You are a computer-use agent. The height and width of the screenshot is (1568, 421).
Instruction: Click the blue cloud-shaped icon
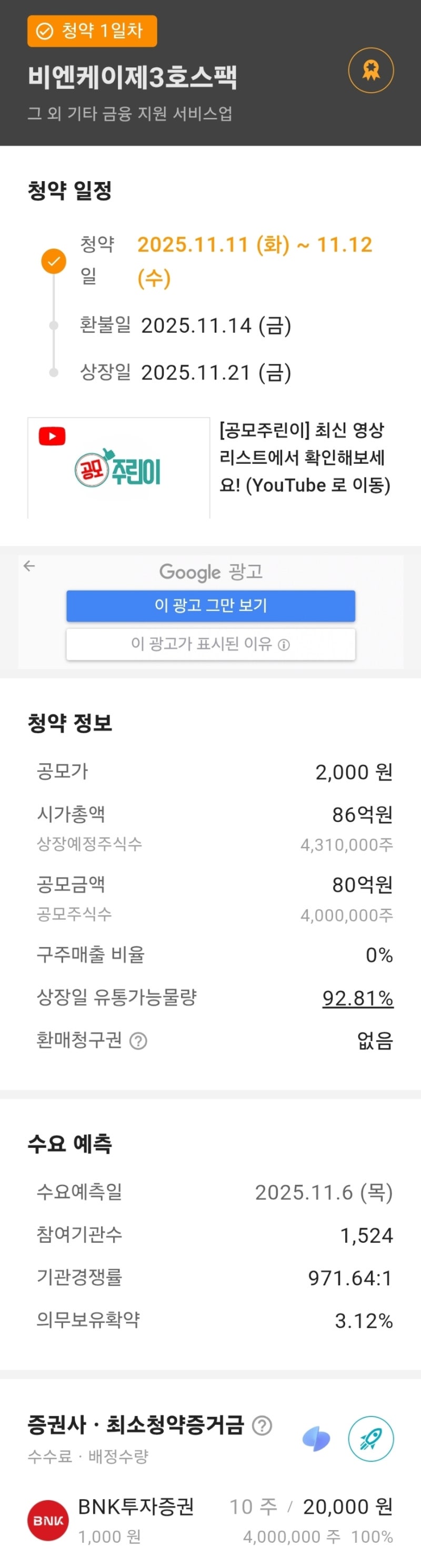316,1440
